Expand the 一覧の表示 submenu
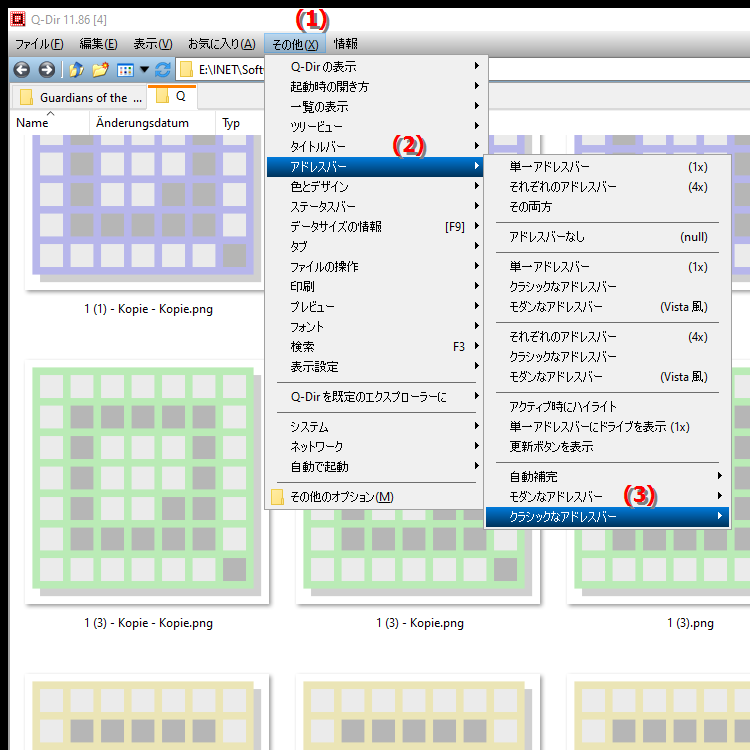 coord(375,107)
